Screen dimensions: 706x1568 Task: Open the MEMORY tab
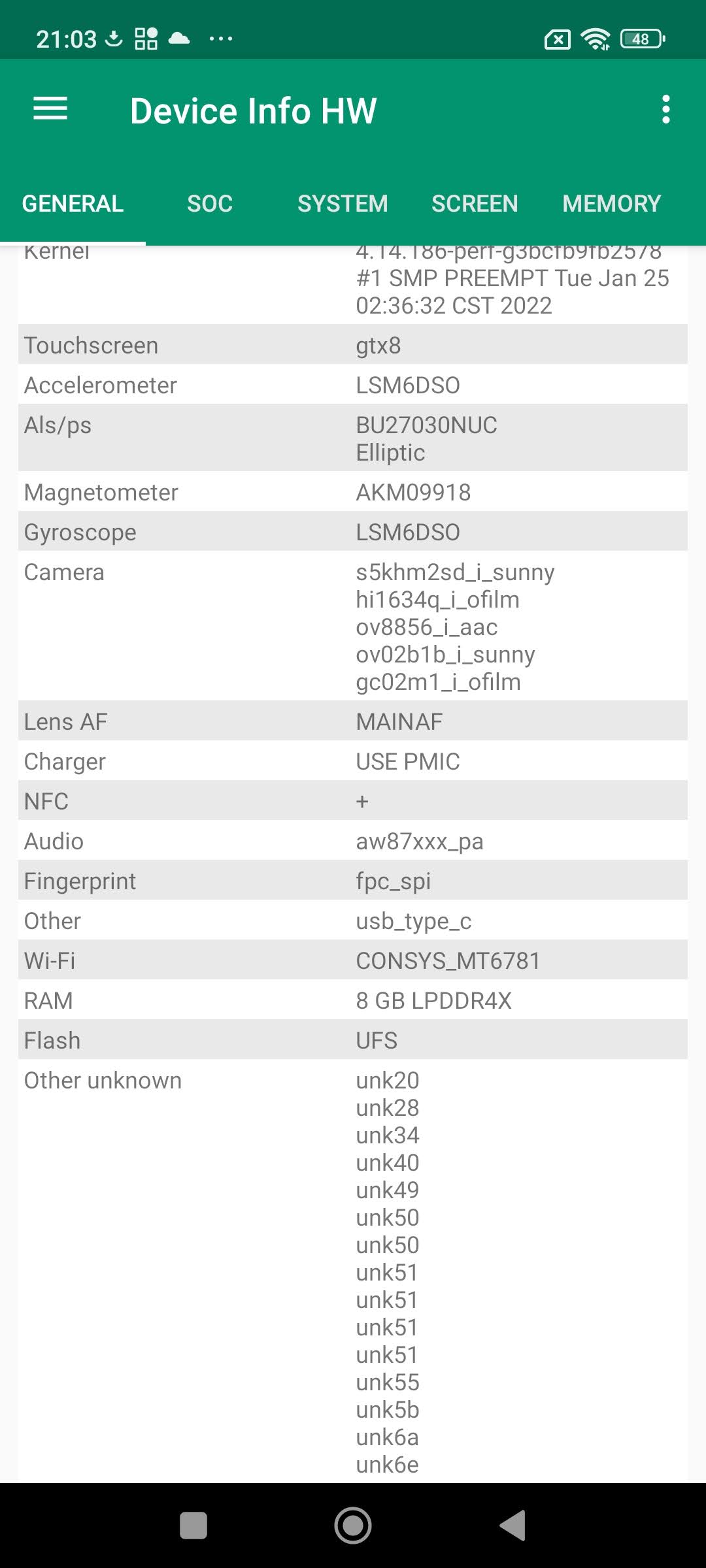pos(611,204)
